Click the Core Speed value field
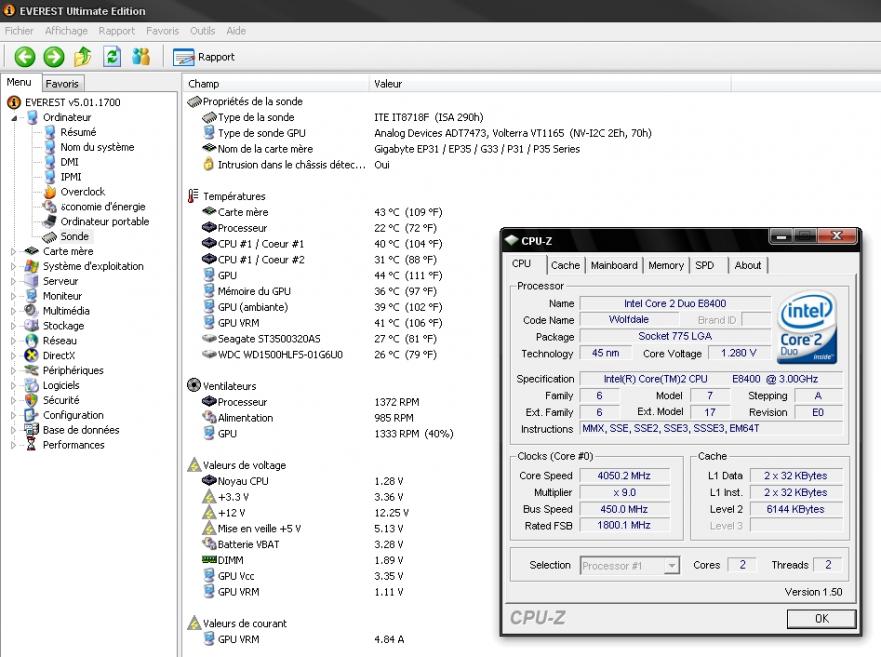Screen dimensions: 881x657 tap(624, 476)
